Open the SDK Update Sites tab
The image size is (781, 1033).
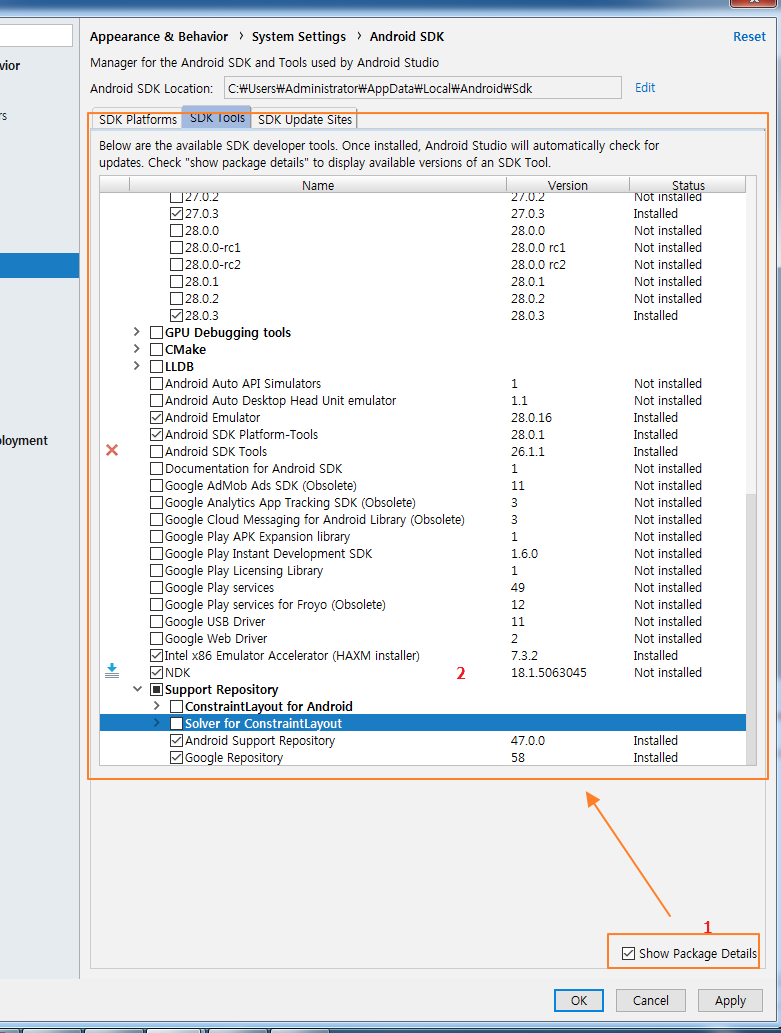[x=304, y=119]
